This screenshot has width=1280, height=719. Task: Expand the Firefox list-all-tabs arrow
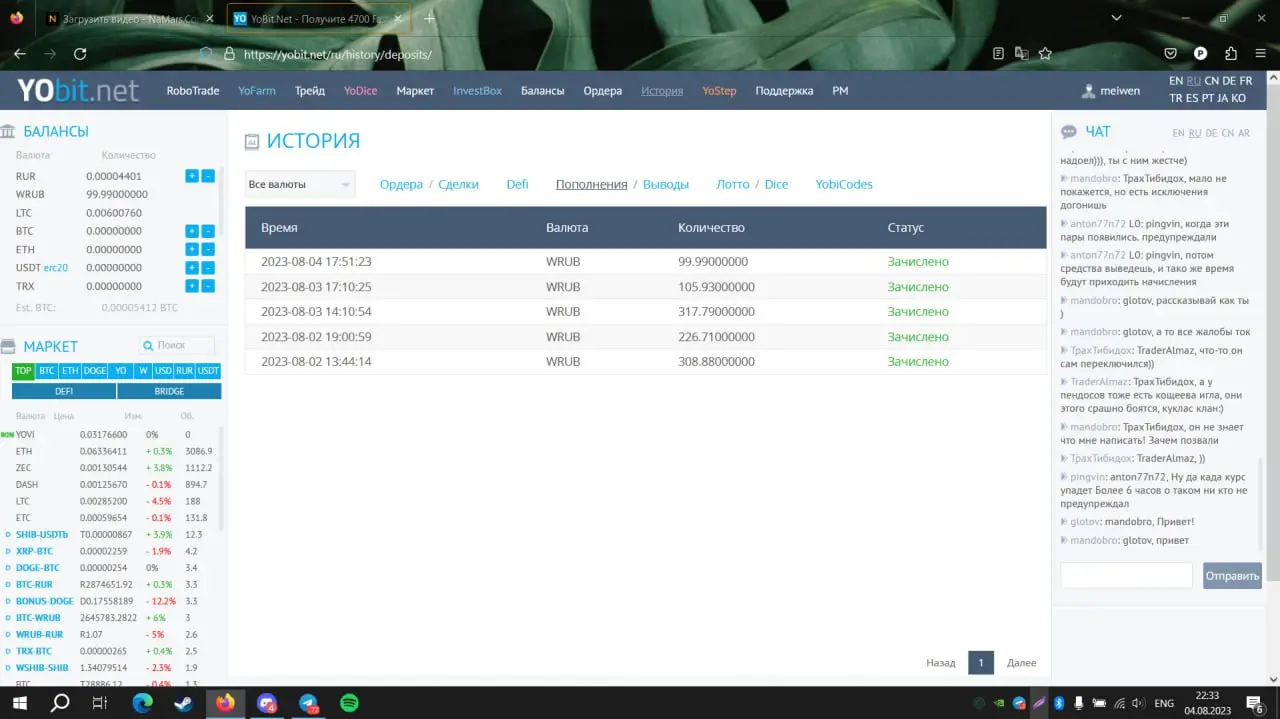coord(1117,18)
